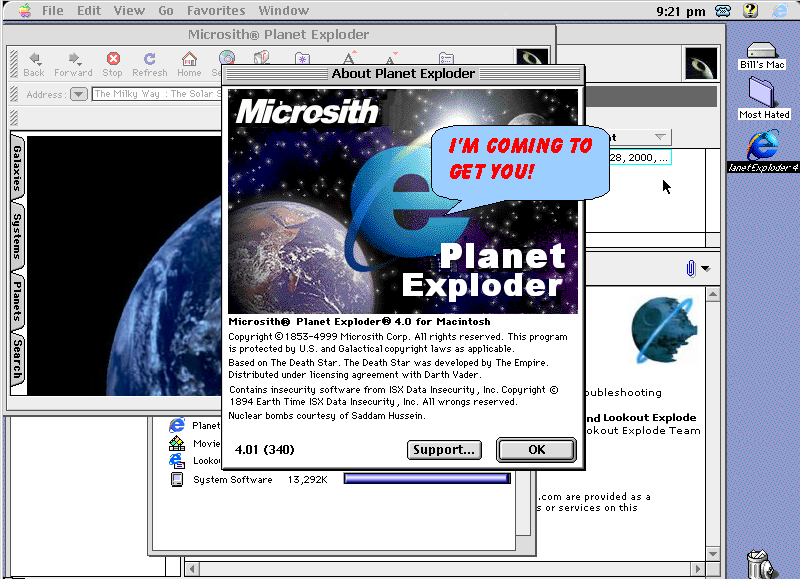Viewport: 800px width, 579px height.
Task: Collapse the button toolbar using its grip handle
Action: [14, 64]
